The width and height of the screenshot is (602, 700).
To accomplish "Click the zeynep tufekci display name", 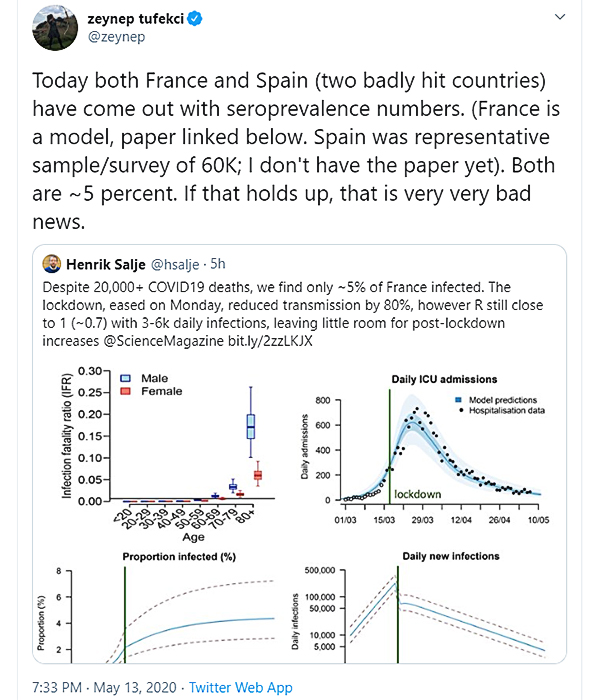I will click(136, 19).
